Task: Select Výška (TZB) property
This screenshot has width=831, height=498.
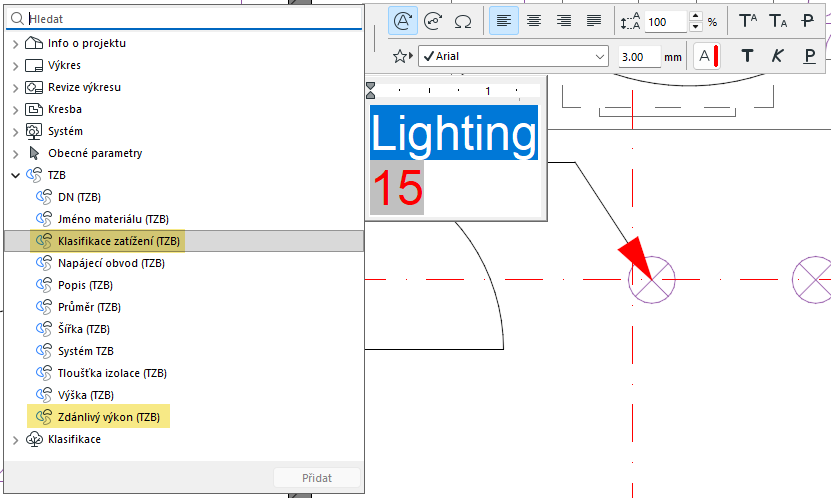Action: click(85, 395)
